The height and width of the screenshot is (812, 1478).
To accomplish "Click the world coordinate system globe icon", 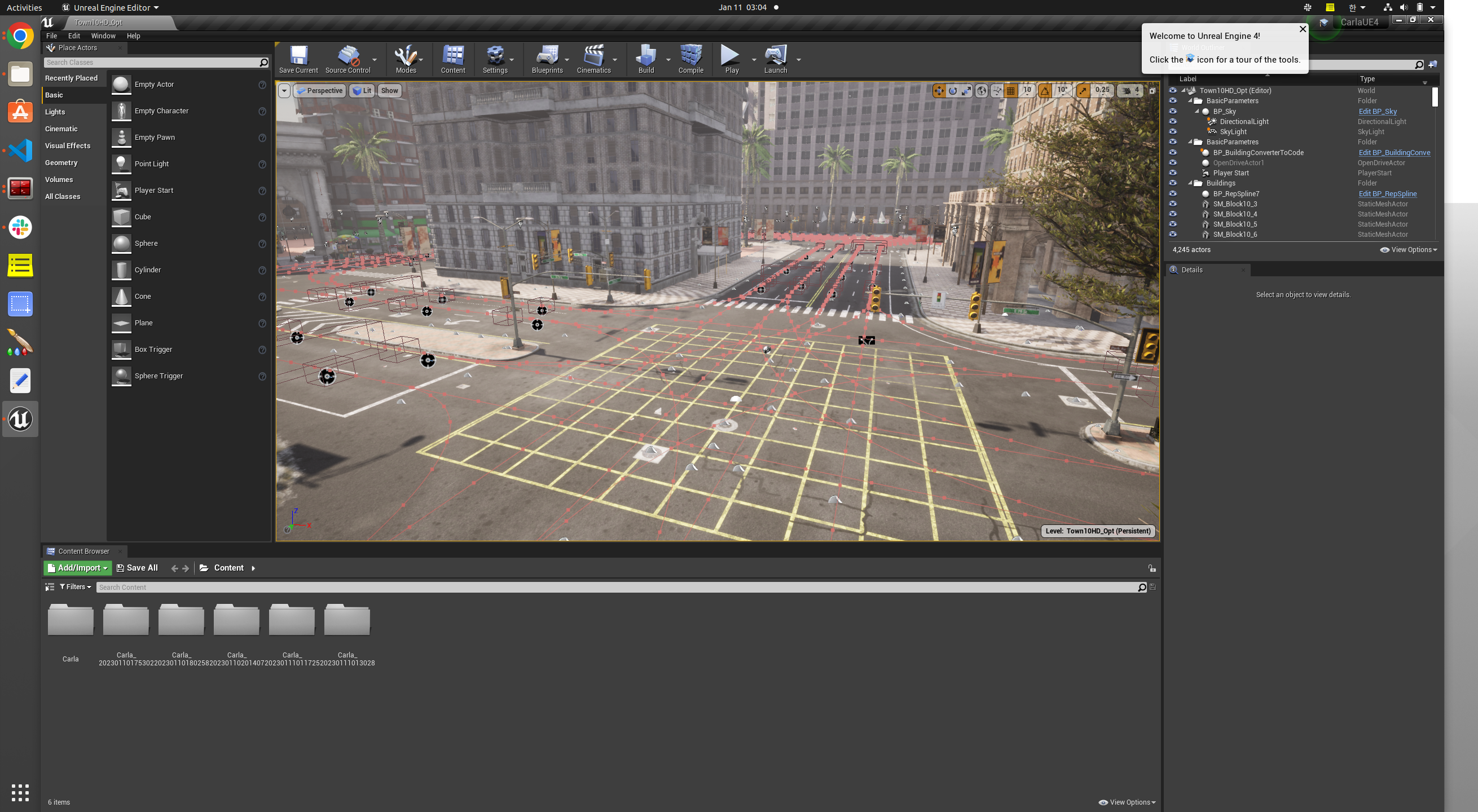I will [982, 91].
